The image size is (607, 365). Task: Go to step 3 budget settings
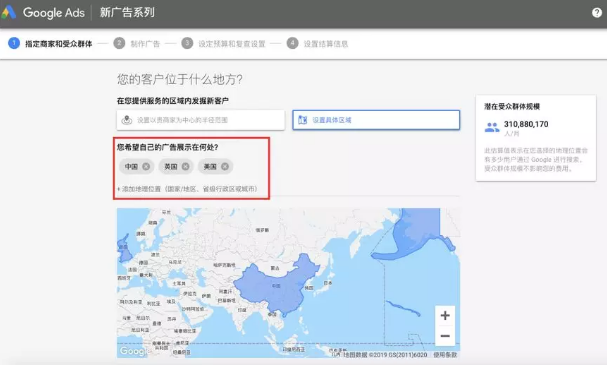point(223,43)
